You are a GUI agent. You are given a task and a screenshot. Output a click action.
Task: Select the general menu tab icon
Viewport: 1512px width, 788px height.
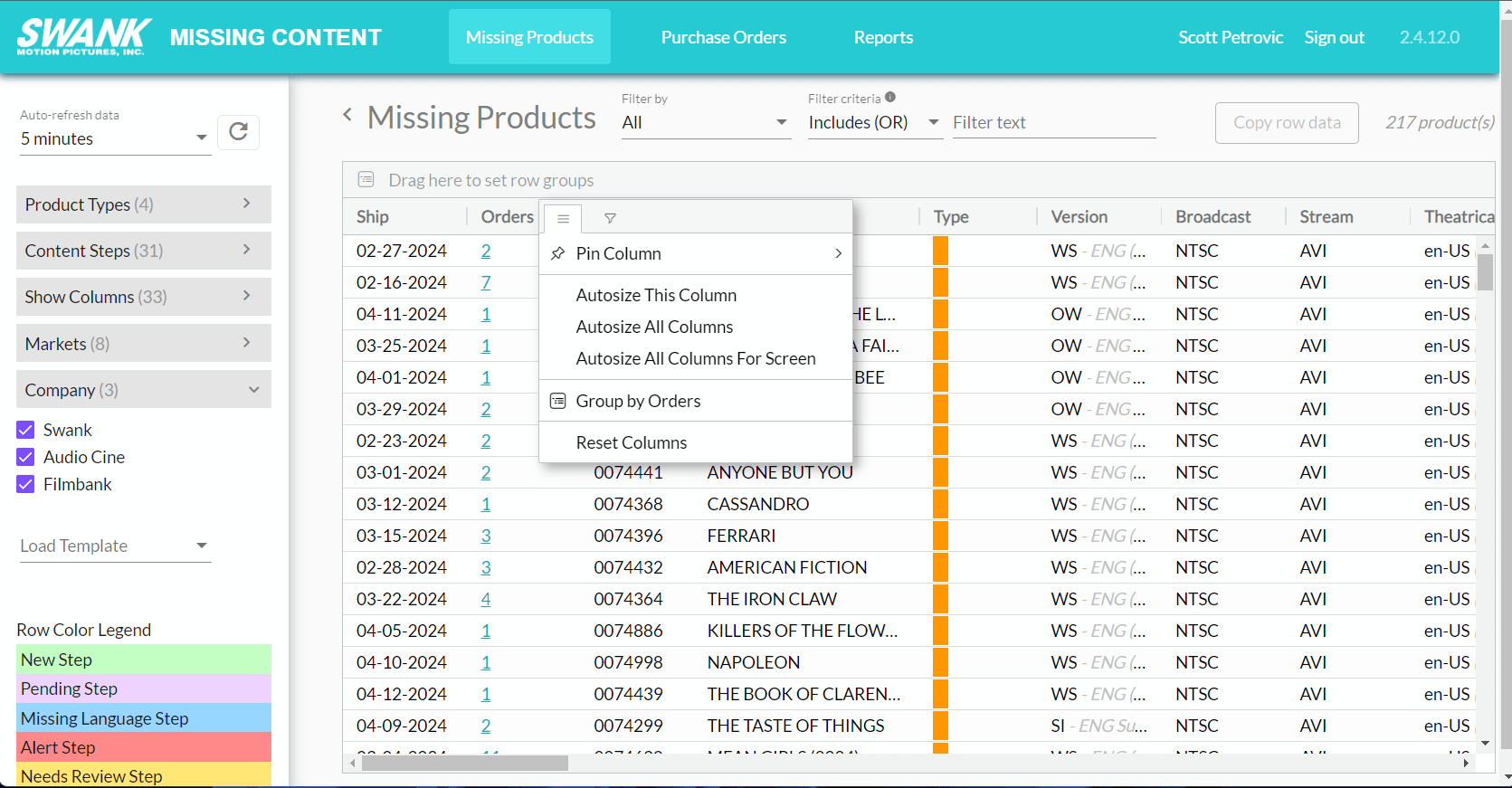tap(563, 218)
